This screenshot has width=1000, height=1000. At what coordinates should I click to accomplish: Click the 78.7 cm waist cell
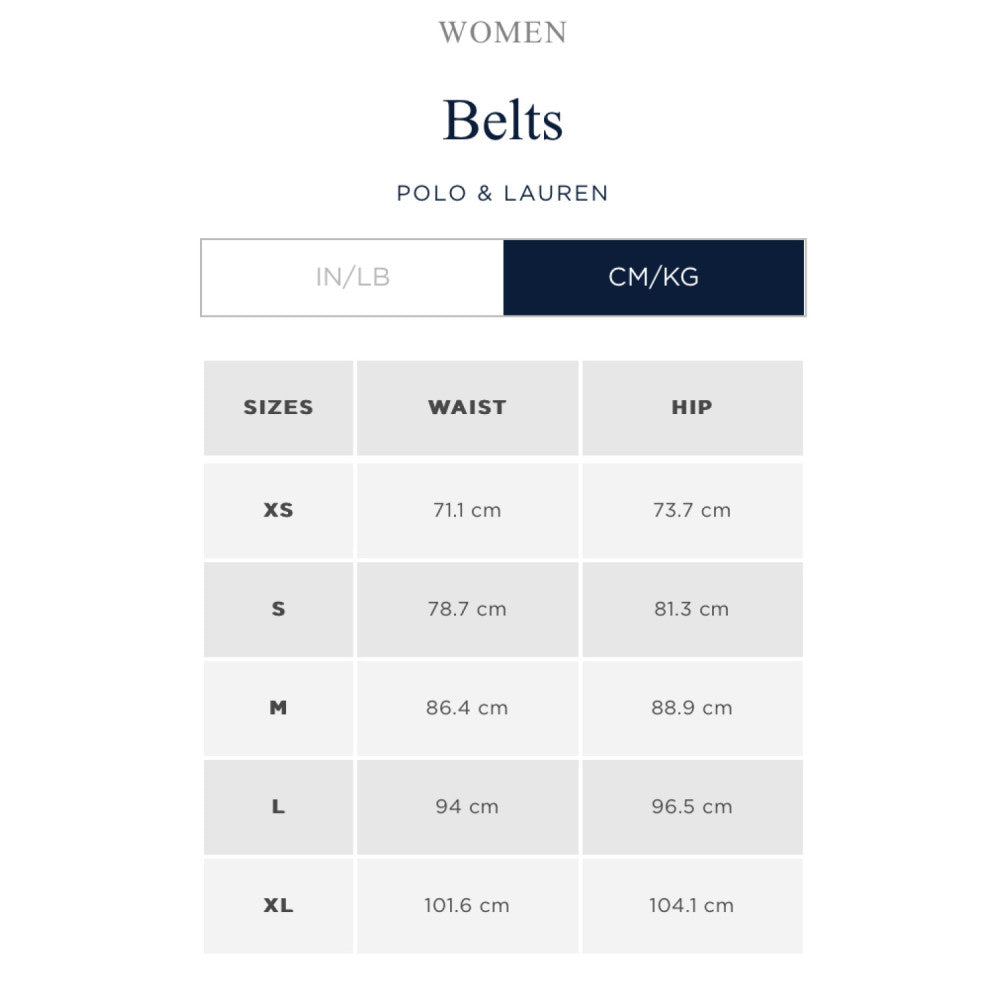pos(467,609)
